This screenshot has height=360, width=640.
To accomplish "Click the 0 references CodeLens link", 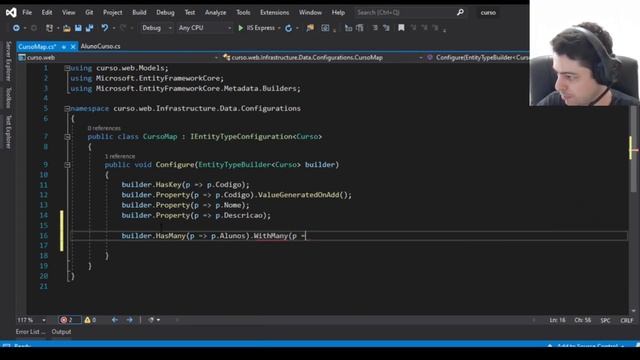I will 104,128.
